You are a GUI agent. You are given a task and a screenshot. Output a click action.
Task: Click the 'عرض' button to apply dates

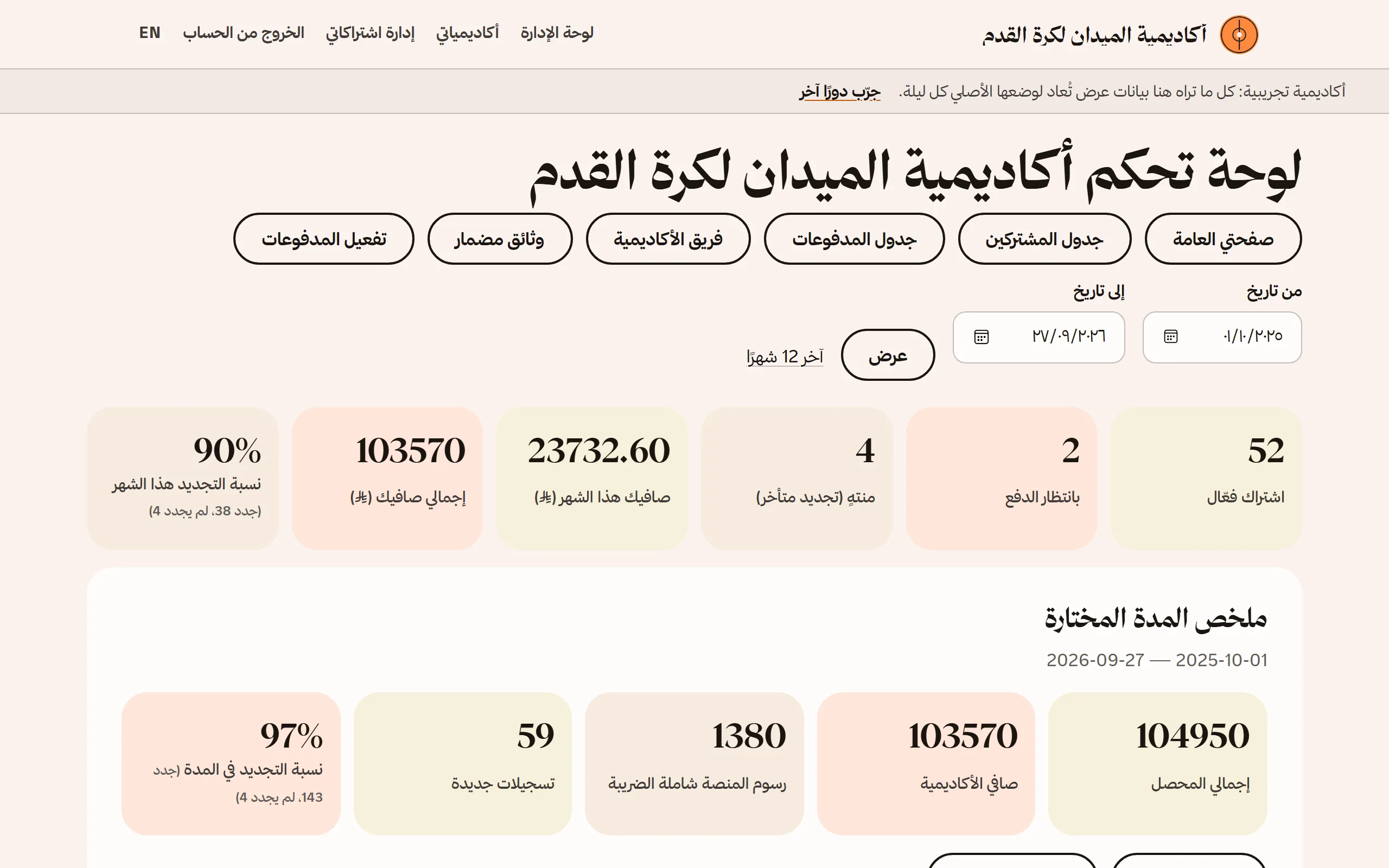coord(888,355)
